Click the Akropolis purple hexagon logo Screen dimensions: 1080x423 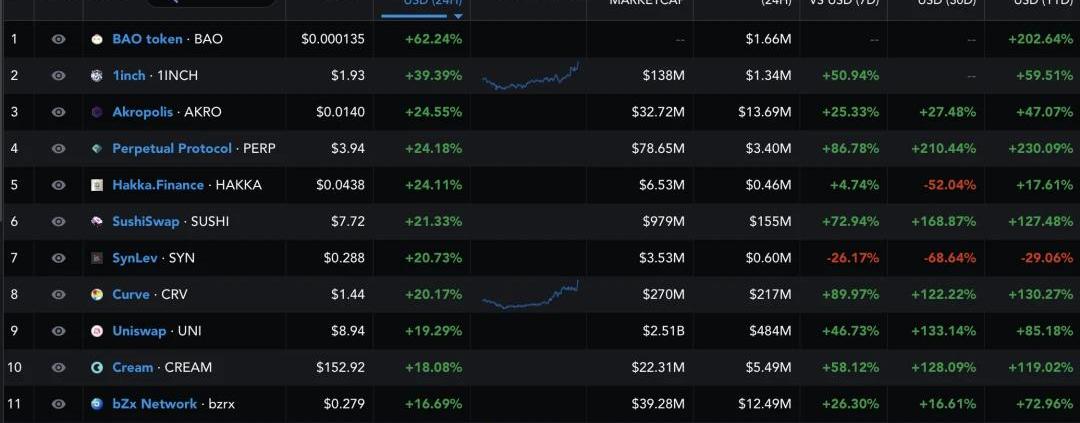click(x=97, y=112)
